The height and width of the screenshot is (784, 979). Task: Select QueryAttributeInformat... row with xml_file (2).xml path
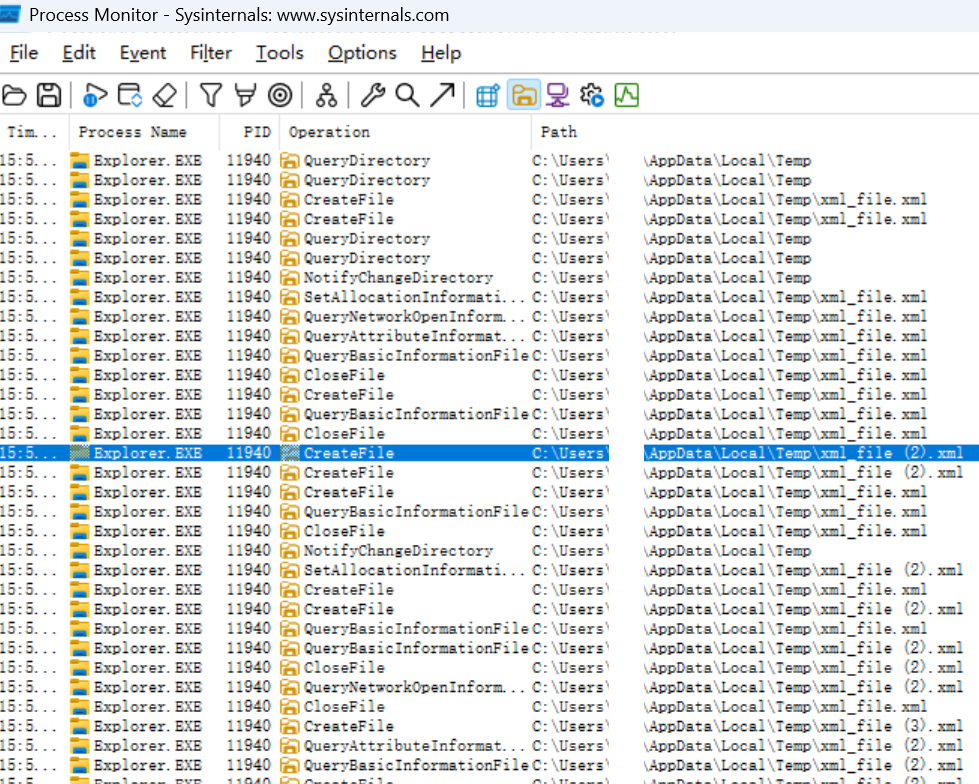tap(490, 745)
